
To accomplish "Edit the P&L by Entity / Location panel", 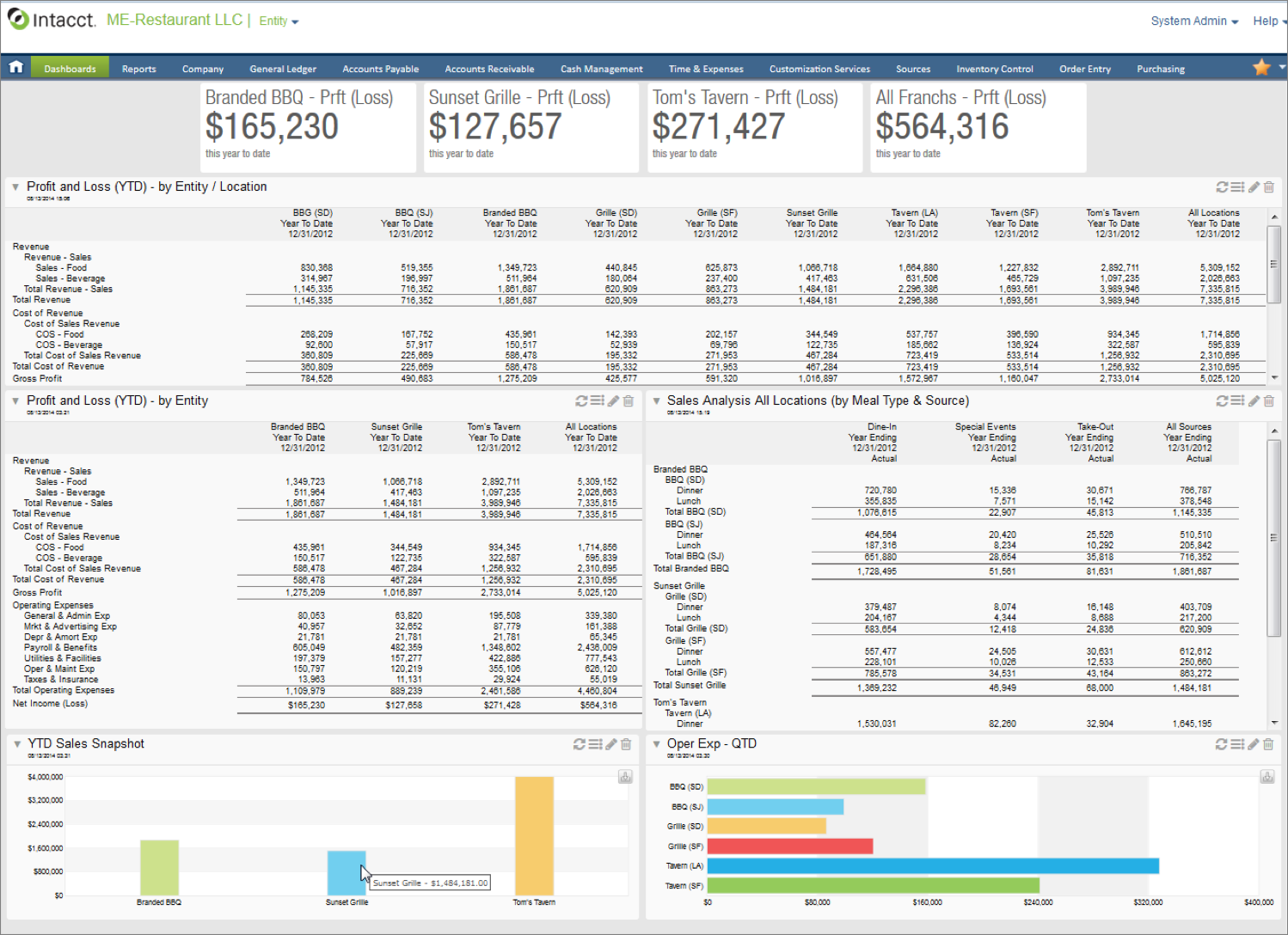I will [1254, 186].
